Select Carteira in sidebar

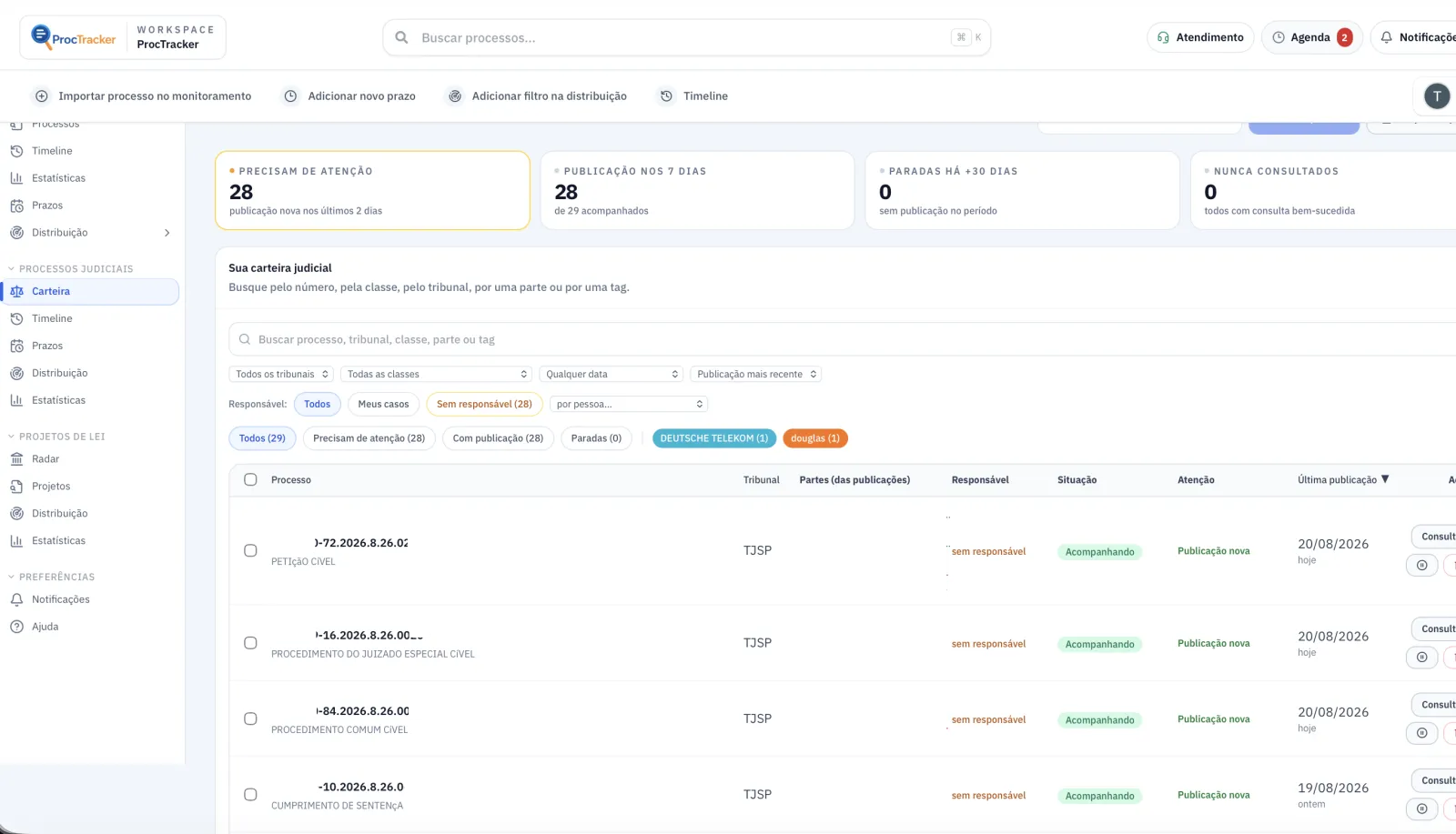(89, 291)
